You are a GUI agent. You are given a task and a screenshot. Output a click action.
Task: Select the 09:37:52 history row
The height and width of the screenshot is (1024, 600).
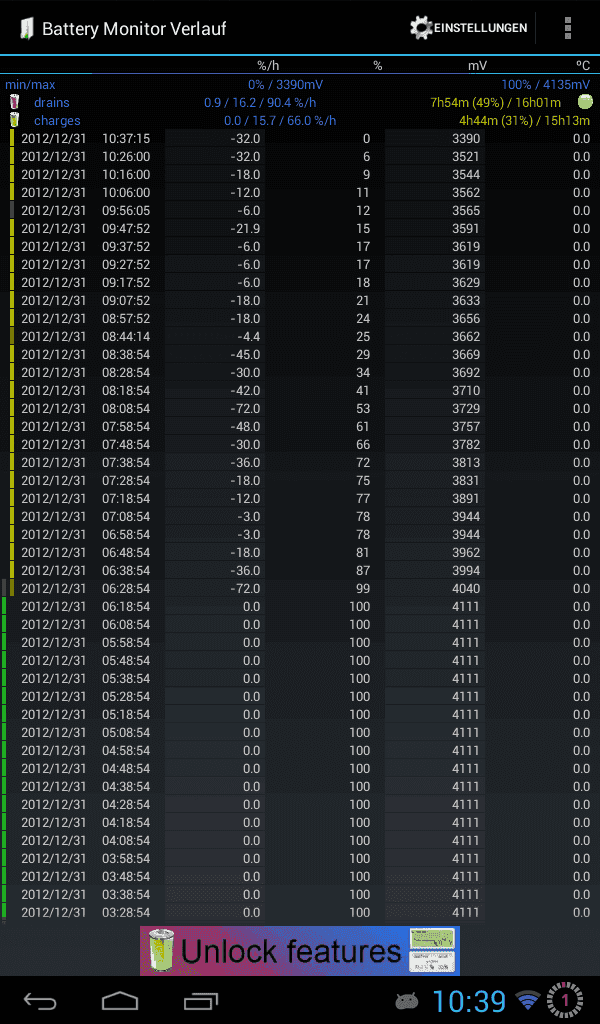pyautogui.click(x=300, y=246)
